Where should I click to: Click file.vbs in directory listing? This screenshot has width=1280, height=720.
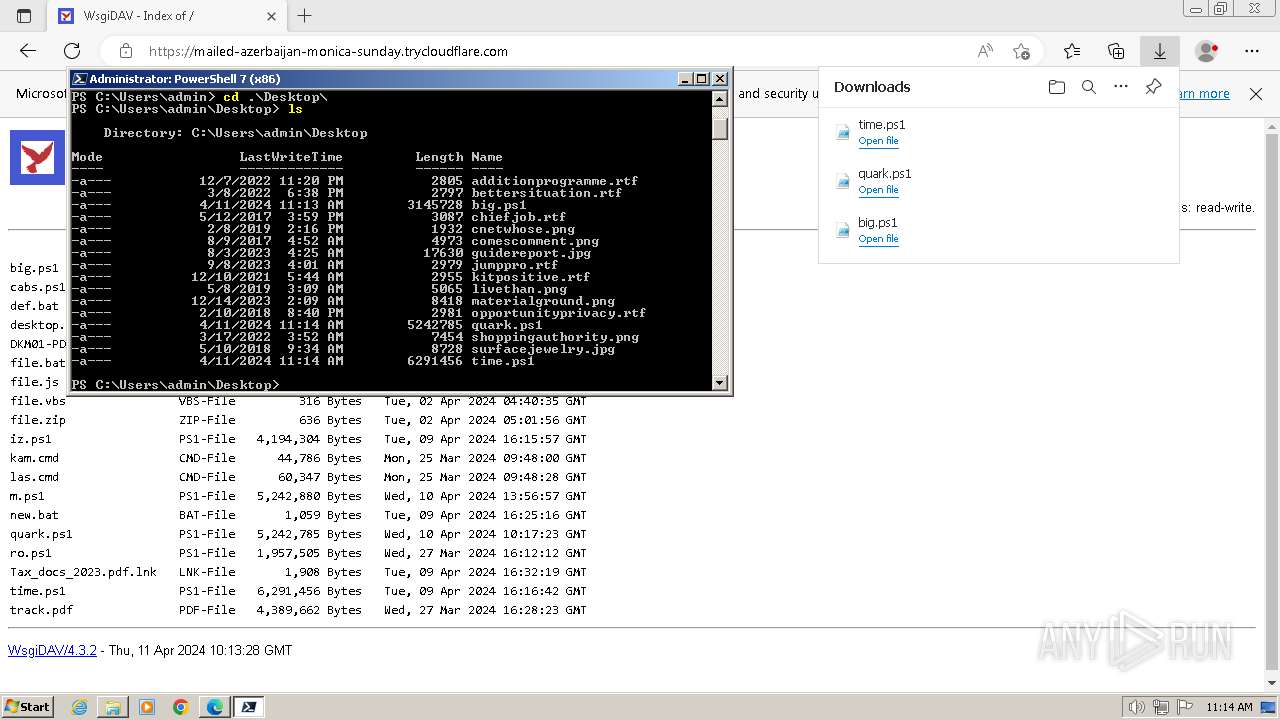pyautogui.click(x=38, y=401)
